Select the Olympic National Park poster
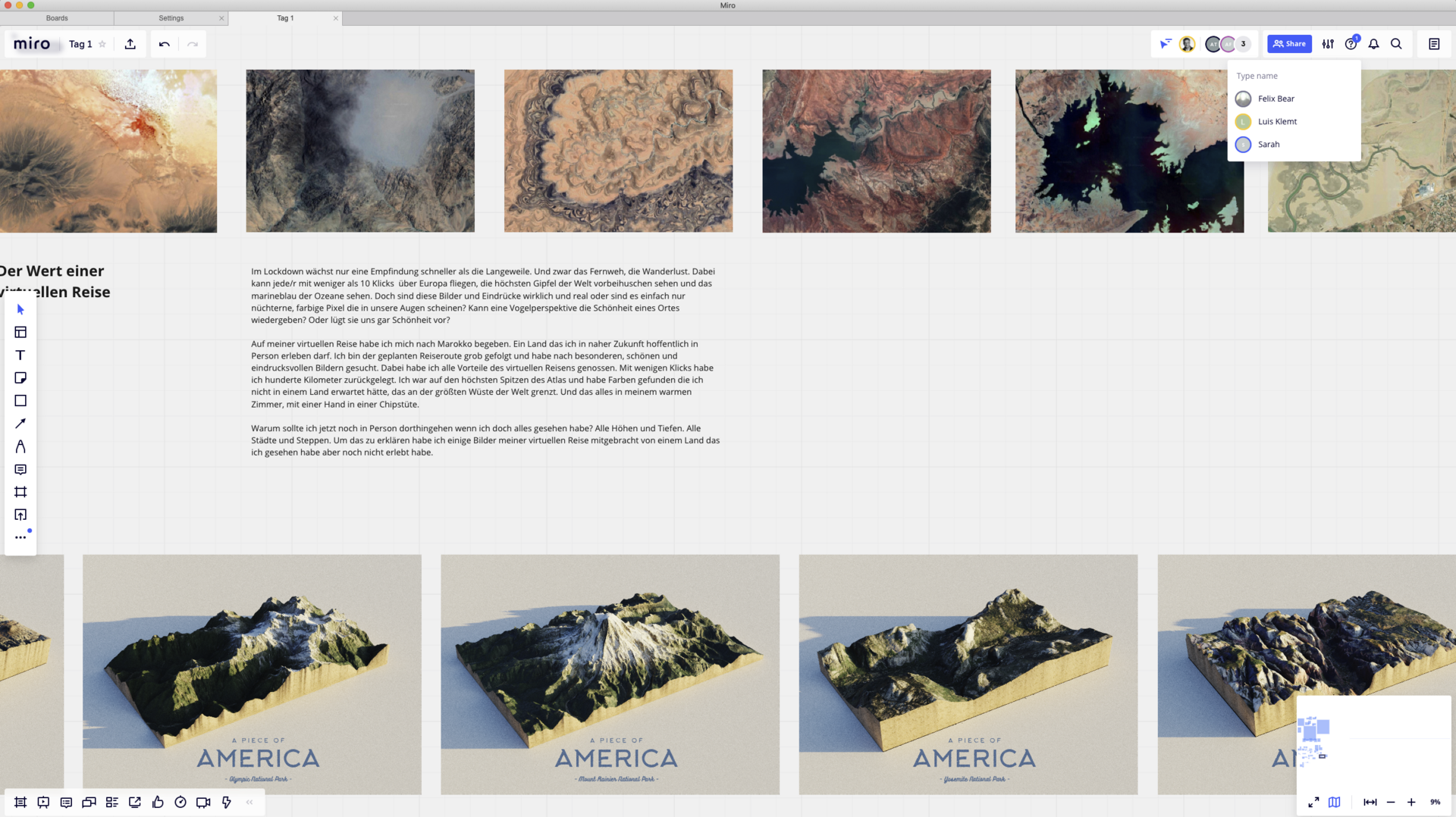1456x817 pixels. pos(252,675)
